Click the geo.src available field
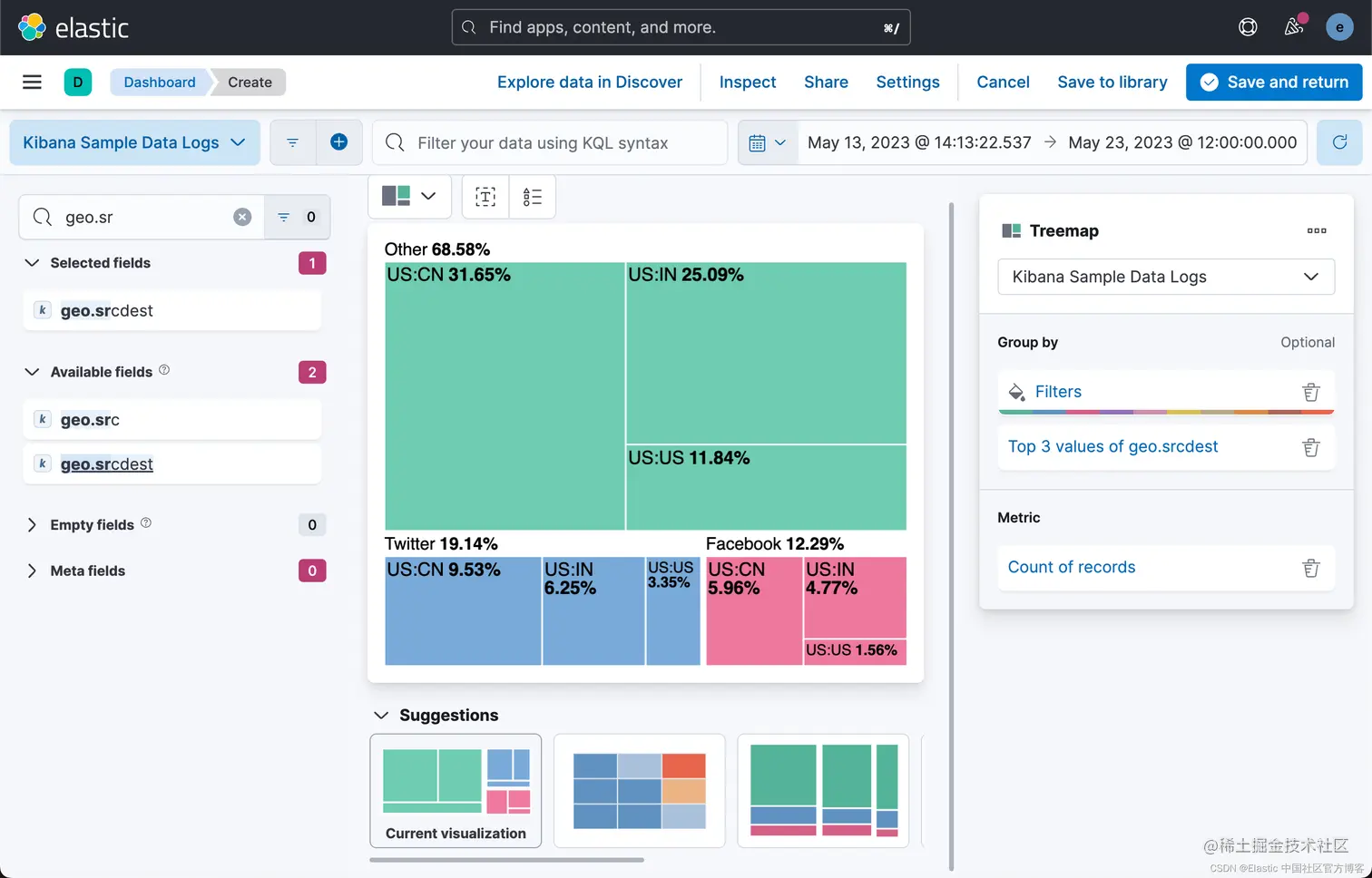Image resolution: width=1372 pixels, height=878 pixels. point(171,420)
